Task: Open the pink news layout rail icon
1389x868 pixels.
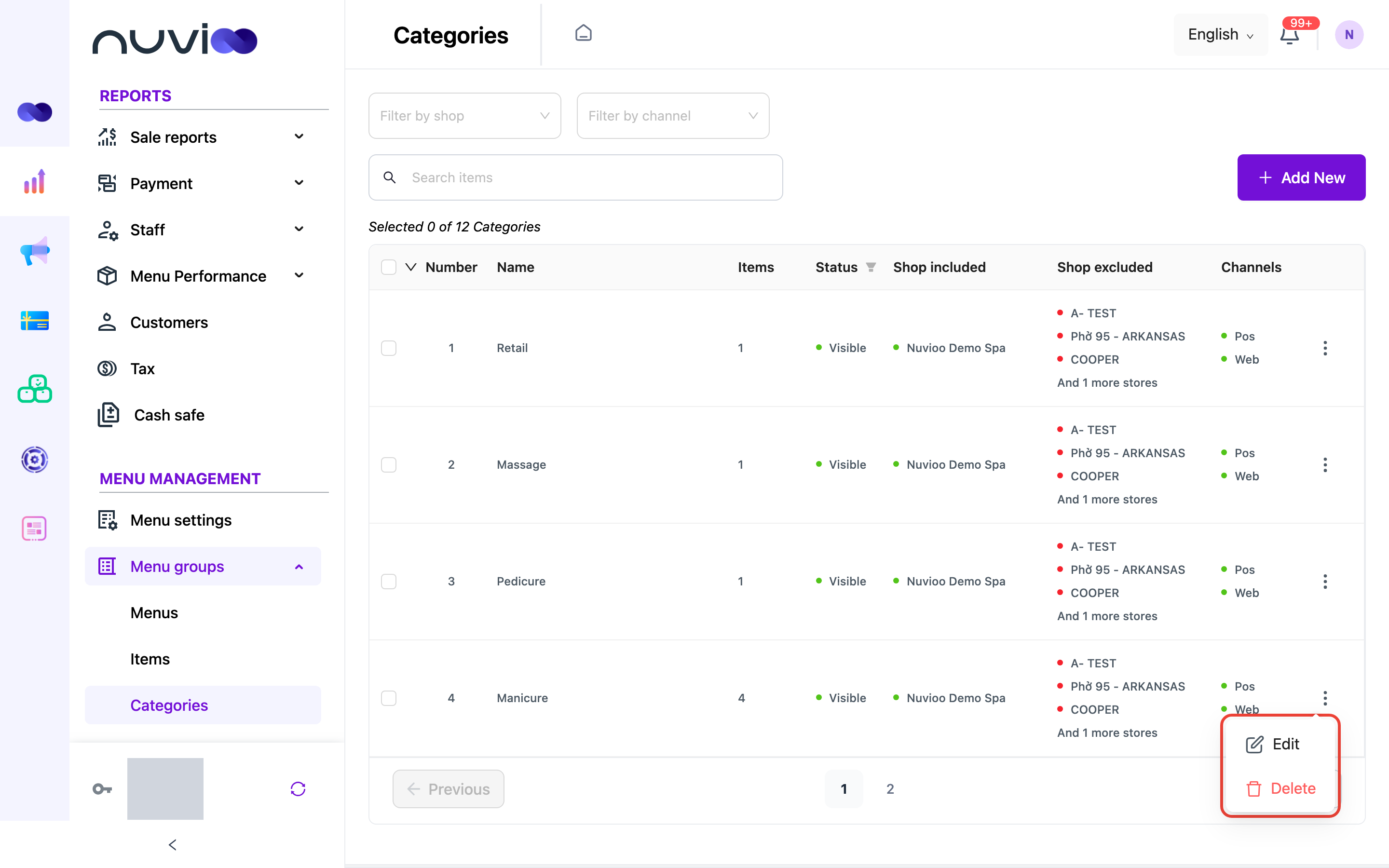Action: click(x=34, y=528)
